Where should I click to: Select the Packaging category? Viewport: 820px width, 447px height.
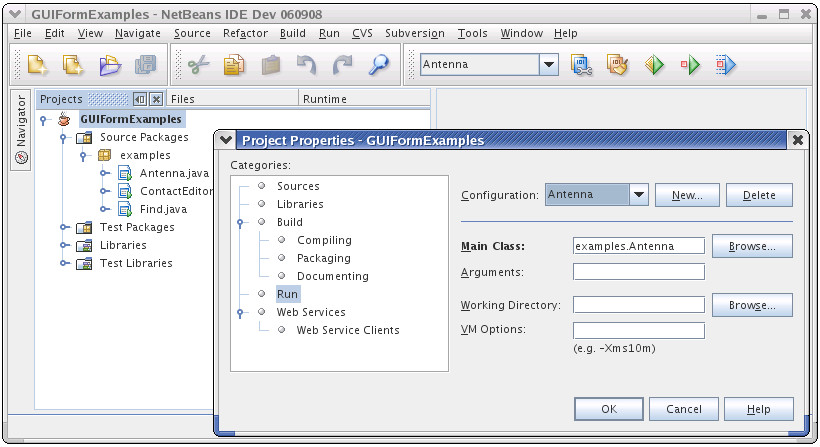coord(324,258)
